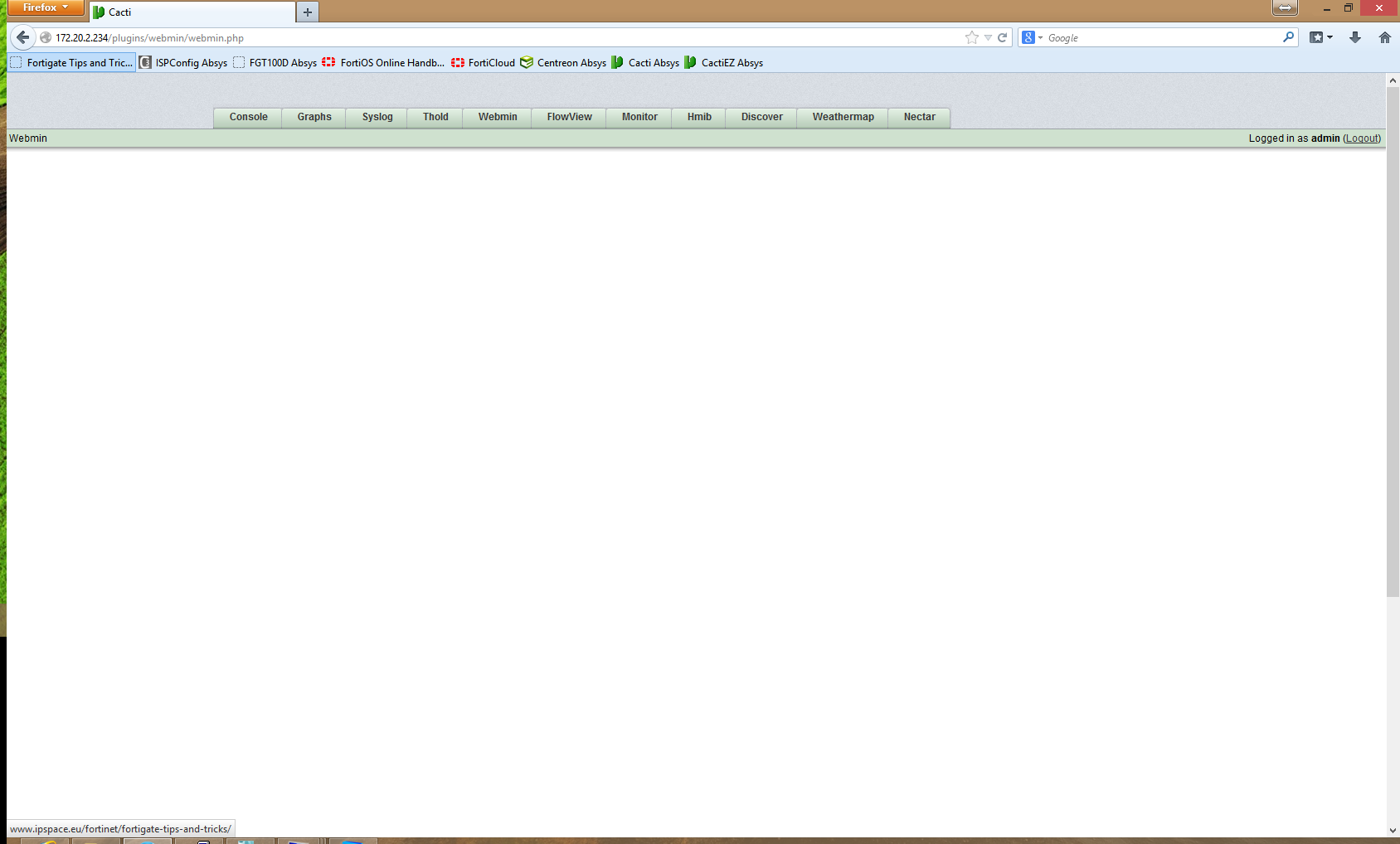Viewport: 1400px width, 844px height.
Task: Open a new tab with the plus button
Action: point(308,12)
